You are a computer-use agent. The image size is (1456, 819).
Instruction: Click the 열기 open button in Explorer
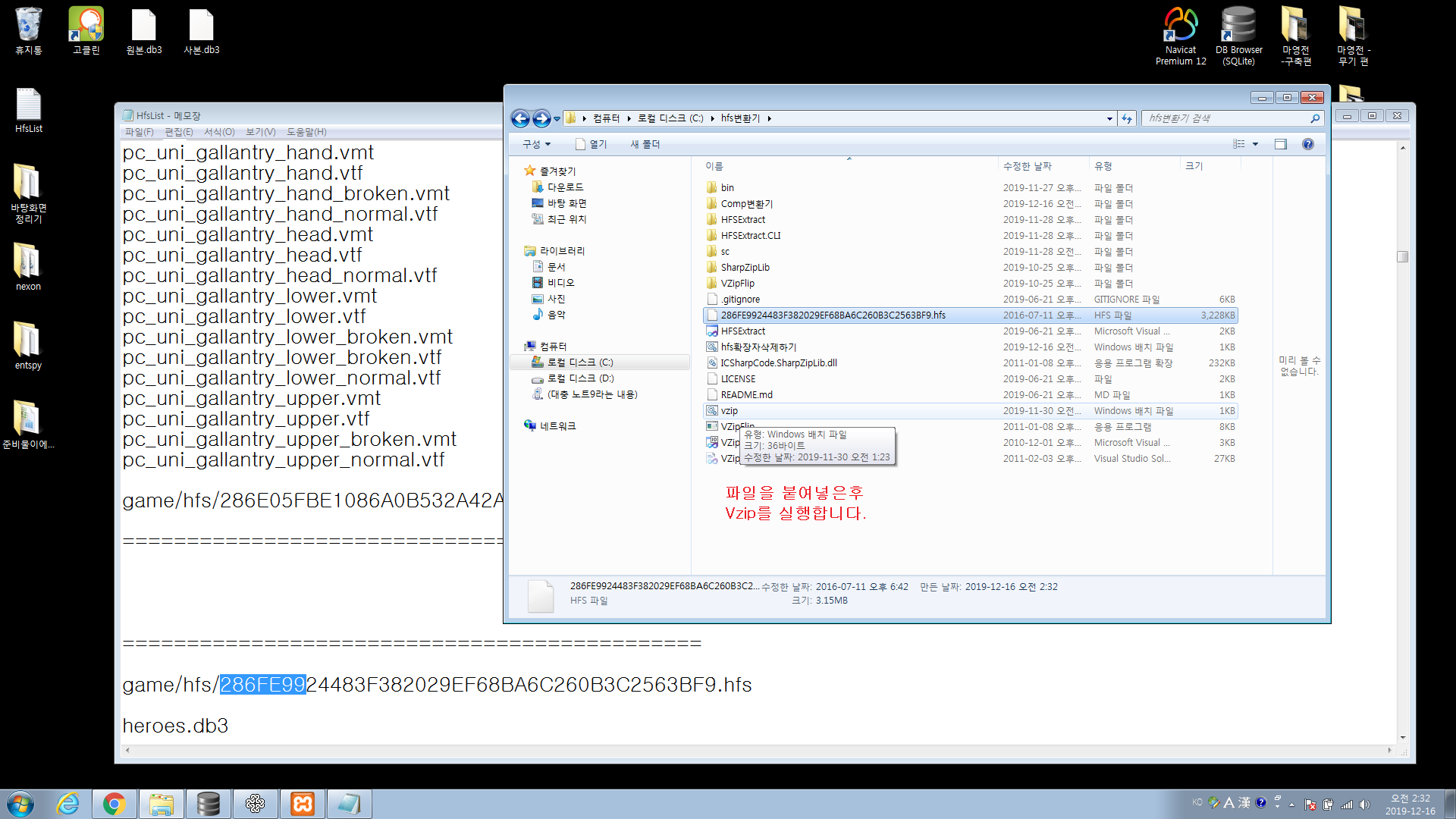coord(591,144)
